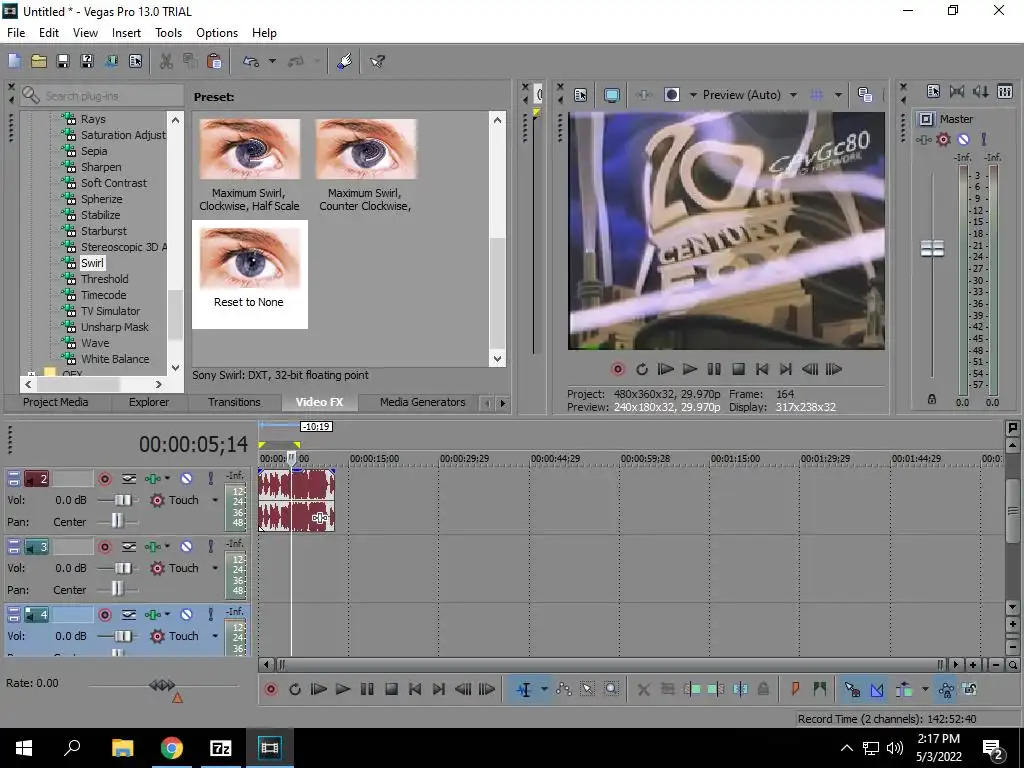Copy snapshot icon in preview toolbar
The width and height of the screenshot is (1024, 768).
point(865,95)
